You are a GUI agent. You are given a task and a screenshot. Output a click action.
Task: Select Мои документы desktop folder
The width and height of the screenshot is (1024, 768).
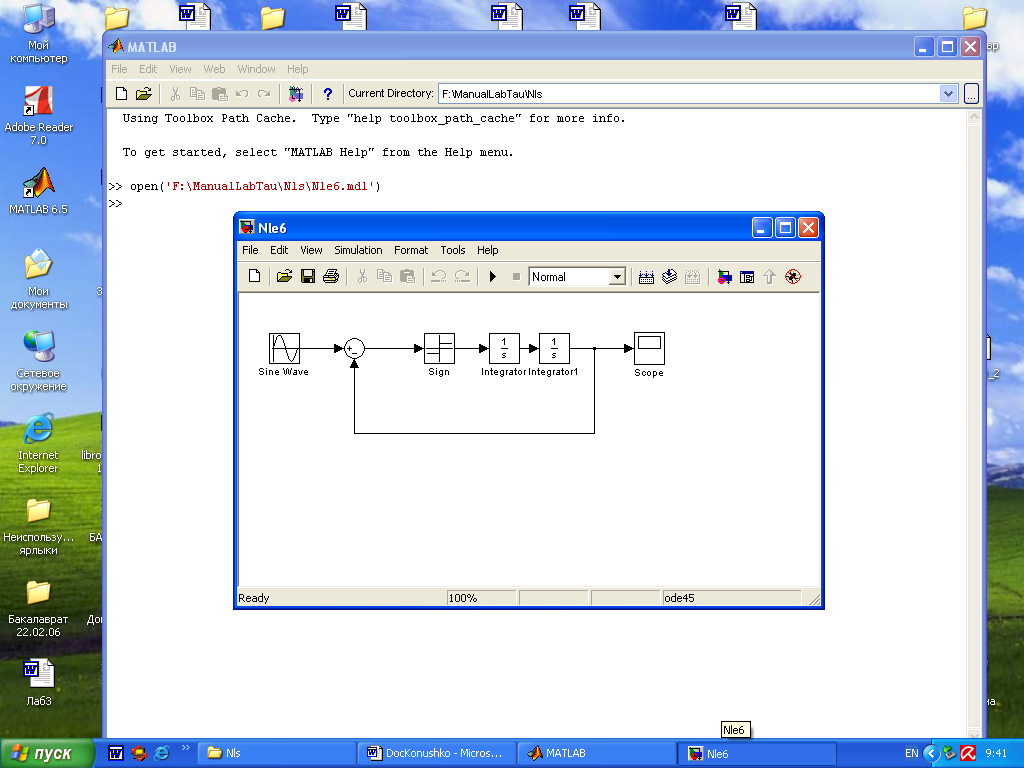click(x=39, y=279)
